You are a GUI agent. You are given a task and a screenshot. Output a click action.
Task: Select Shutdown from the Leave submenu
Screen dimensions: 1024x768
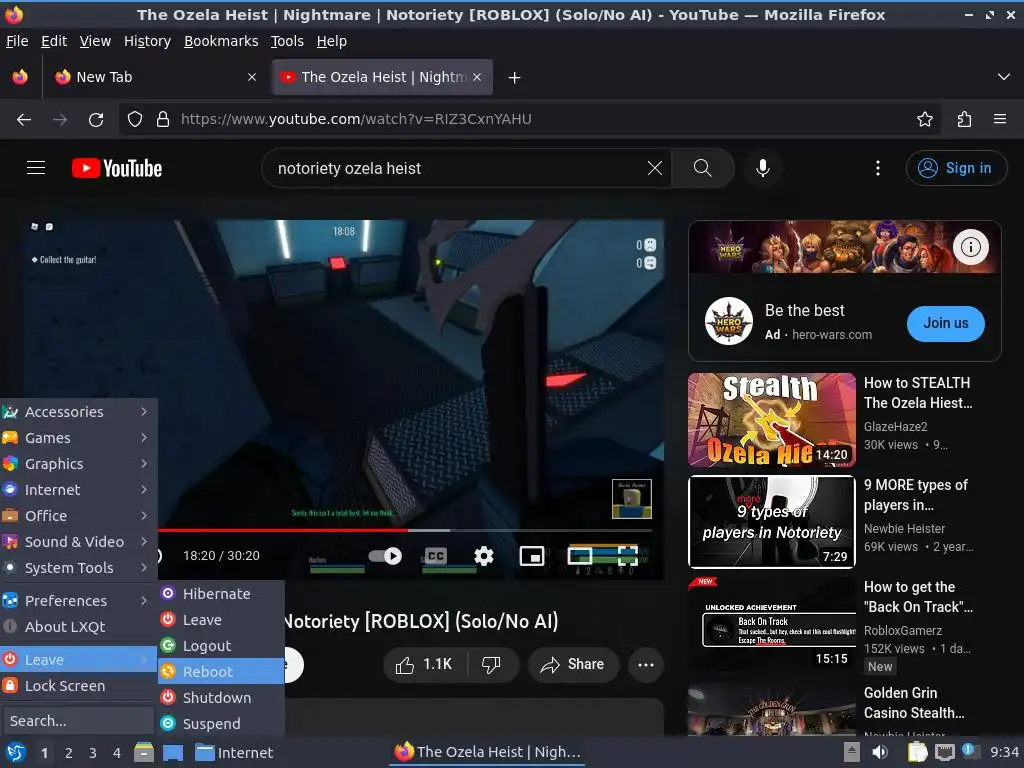221,697
